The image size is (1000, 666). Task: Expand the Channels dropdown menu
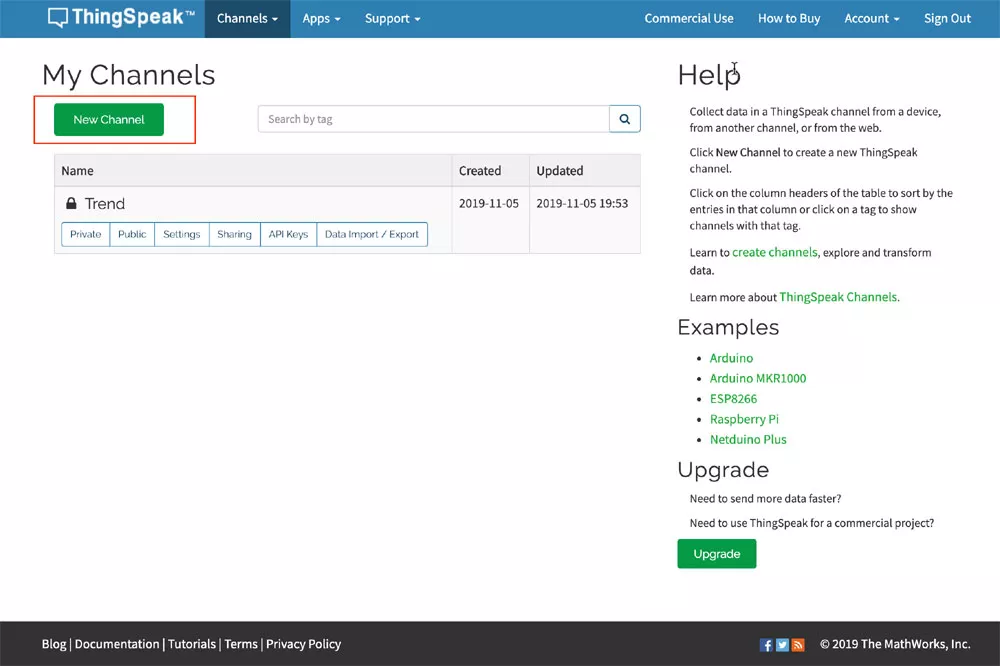pos(247,19)
